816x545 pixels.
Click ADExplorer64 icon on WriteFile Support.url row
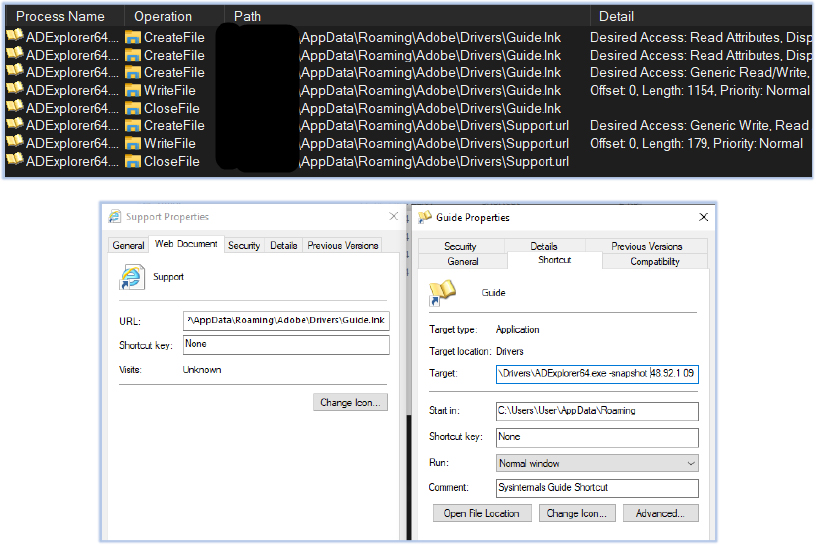15,142
